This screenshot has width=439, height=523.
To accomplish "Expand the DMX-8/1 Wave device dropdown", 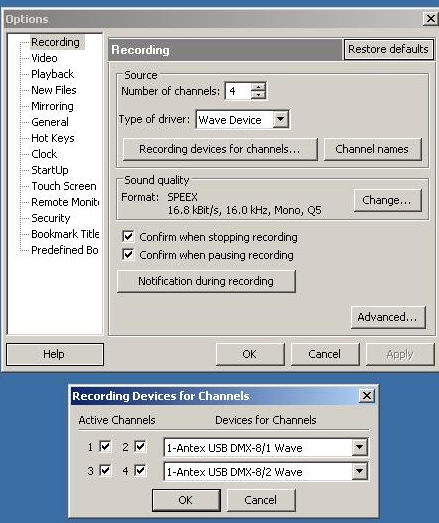I will 360,447.
